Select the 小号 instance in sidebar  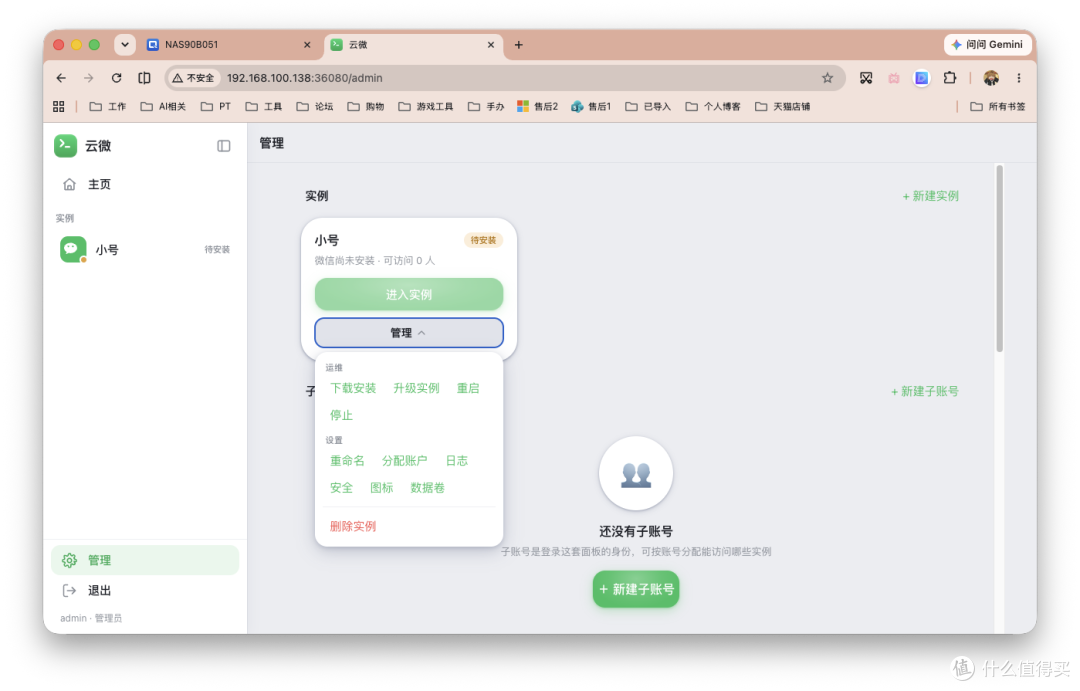pos(145,249)
